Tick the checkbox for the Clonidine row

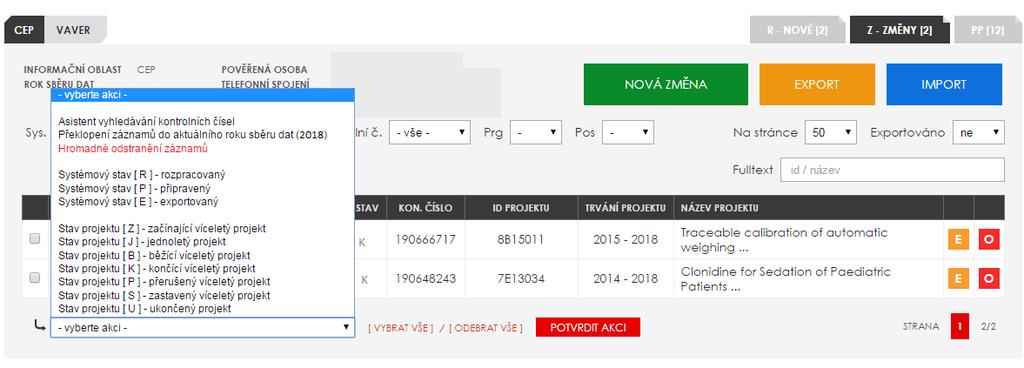click(x=35, y=278)
